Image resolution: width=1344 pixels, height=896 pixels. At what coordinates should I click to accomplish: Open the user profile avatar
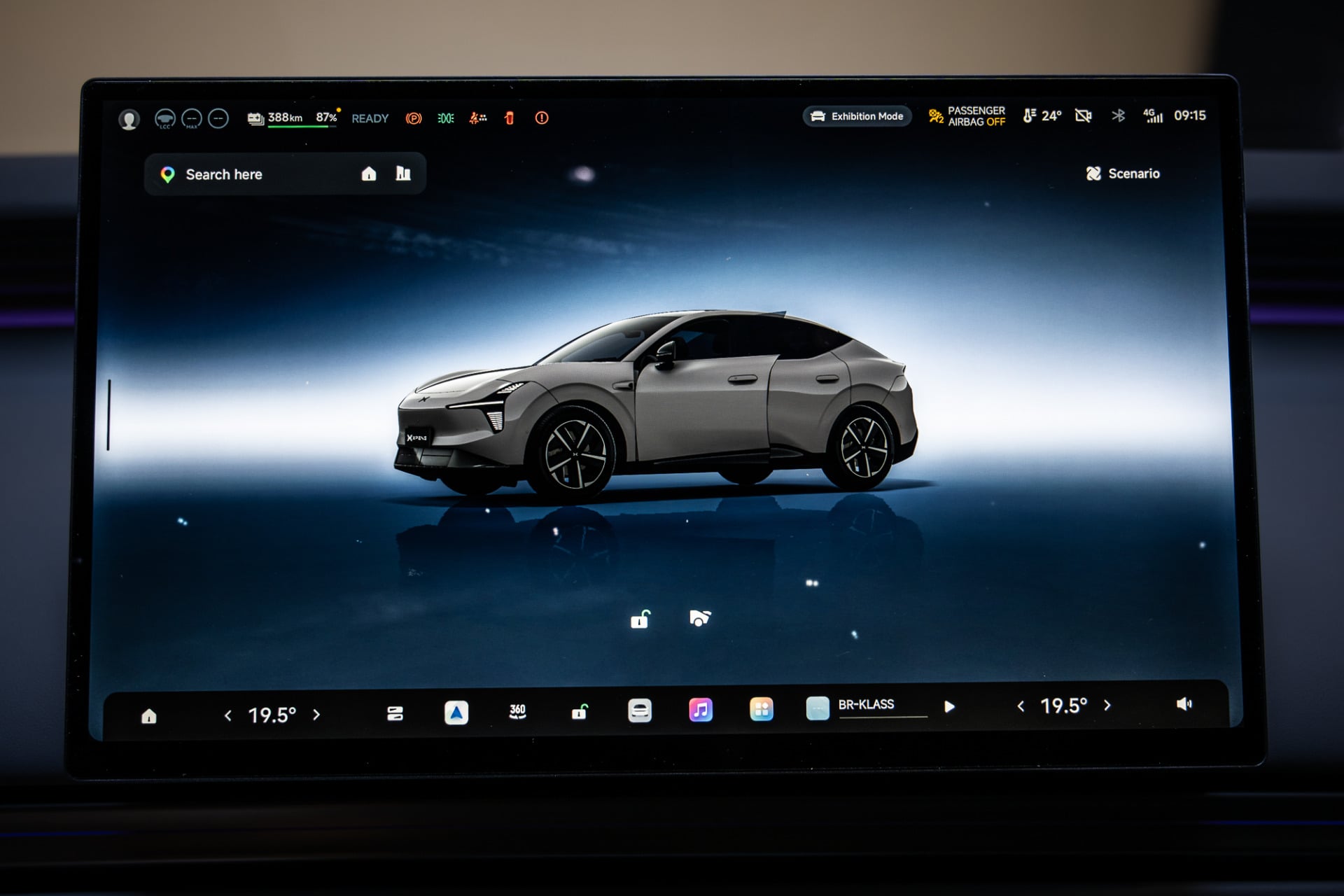[x=129, y=120]
